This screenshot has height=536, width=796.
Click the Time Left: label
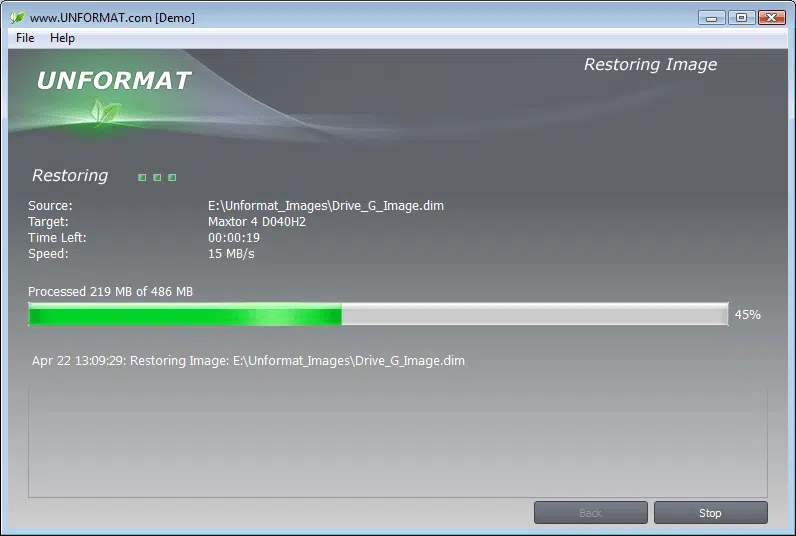click(x=57, y=238)
